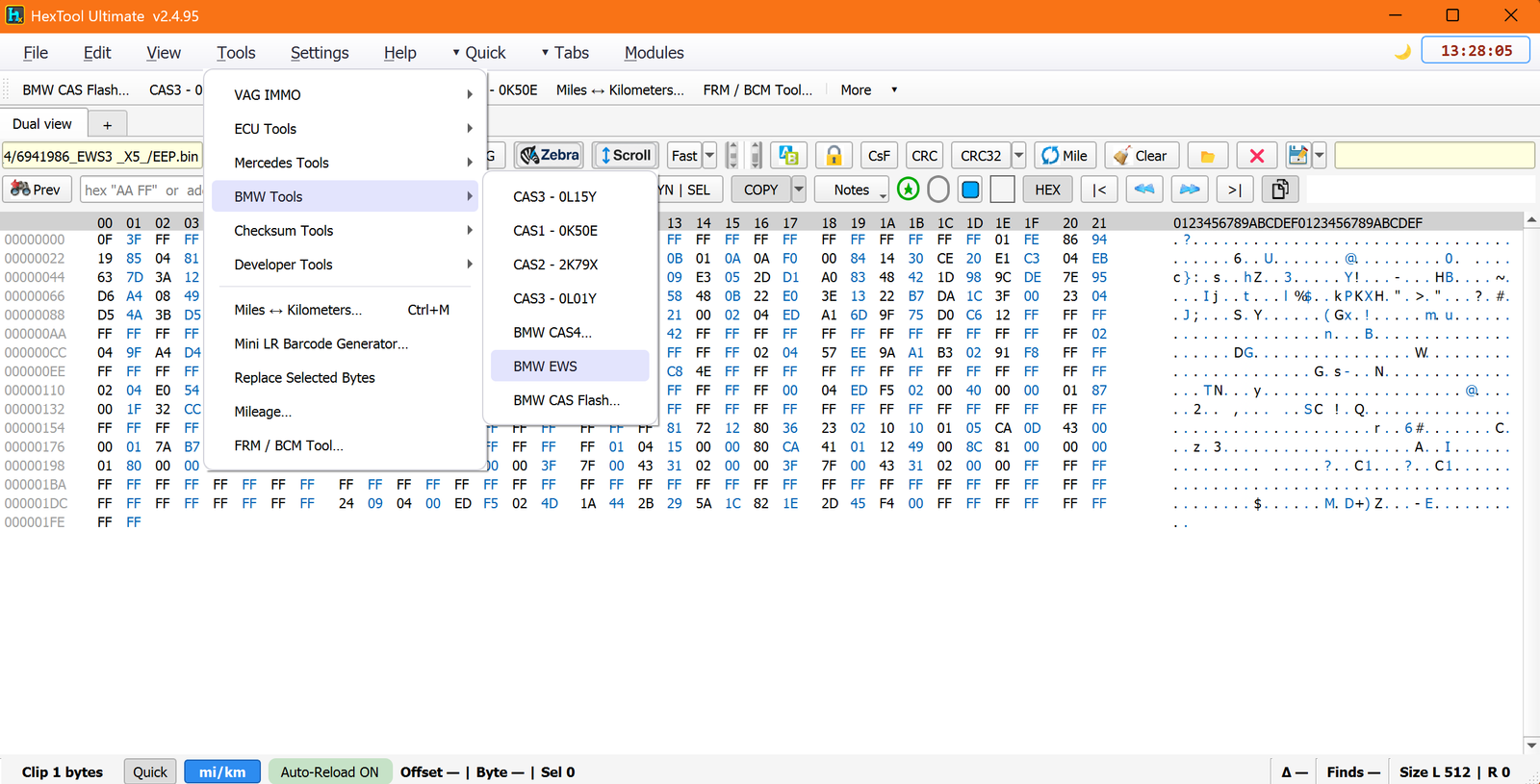Click the green star bookmark icon
This screenshot has width=1540, height=784.
point(908,190)
